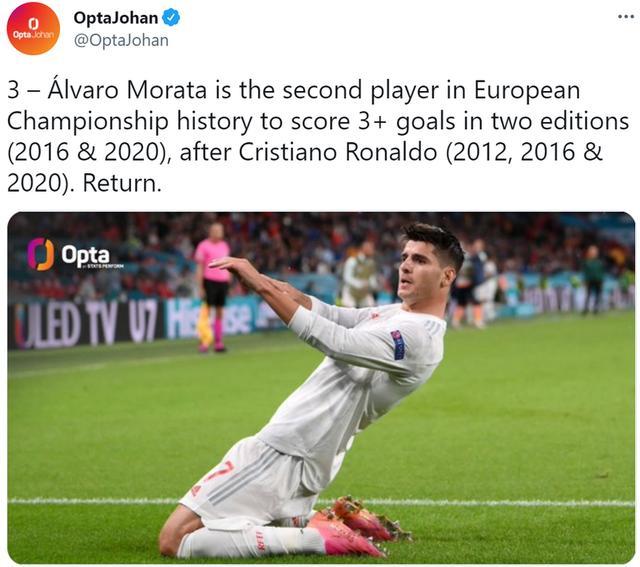Screen dimensions: 640x567
Task: Click the Opta wordmark beside the logo
Action: [x=86, y=256]
